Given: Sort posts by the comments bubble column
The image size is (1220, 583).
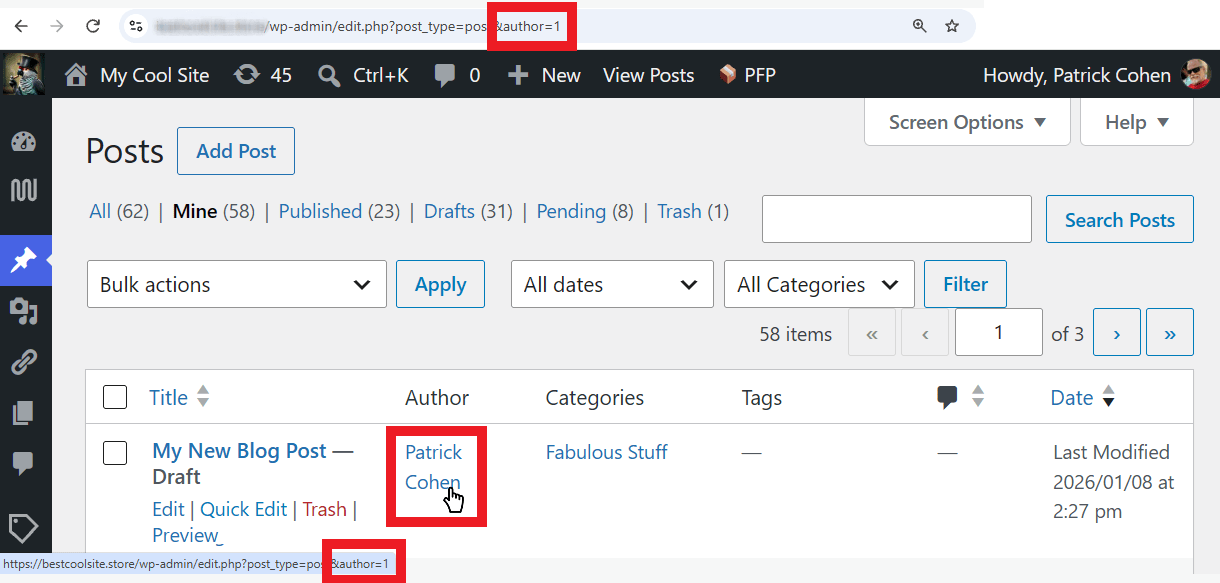Looking at the screenshot, I should click(960, 397).
